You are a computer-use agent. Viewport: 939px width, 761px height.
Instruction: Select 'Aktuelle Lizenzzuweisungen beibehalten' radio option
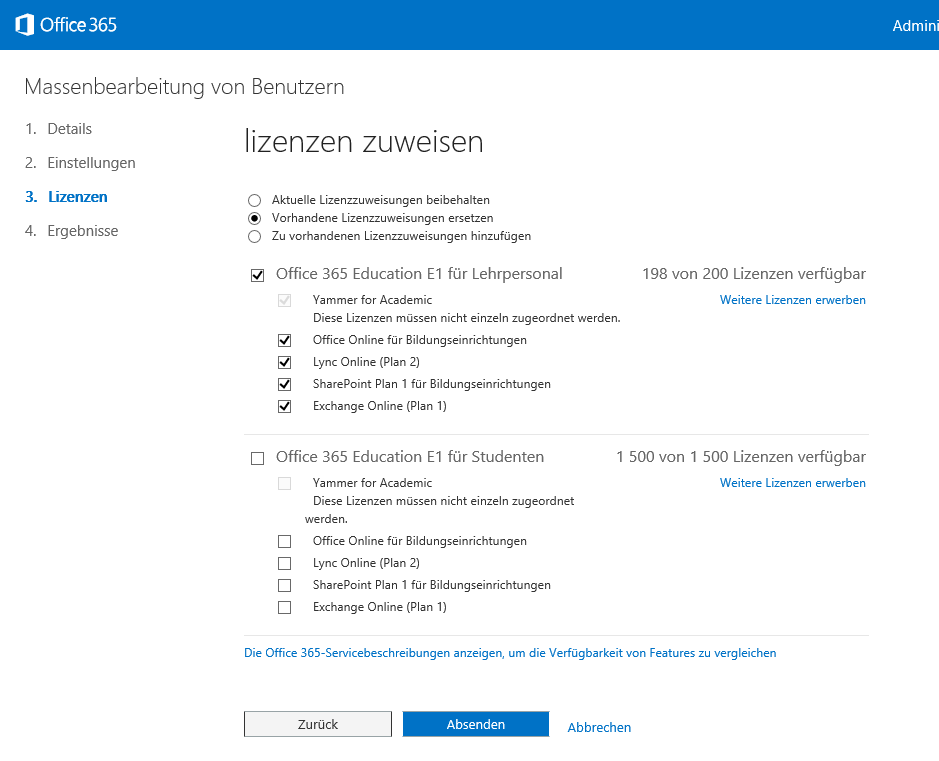pos(254,200)
